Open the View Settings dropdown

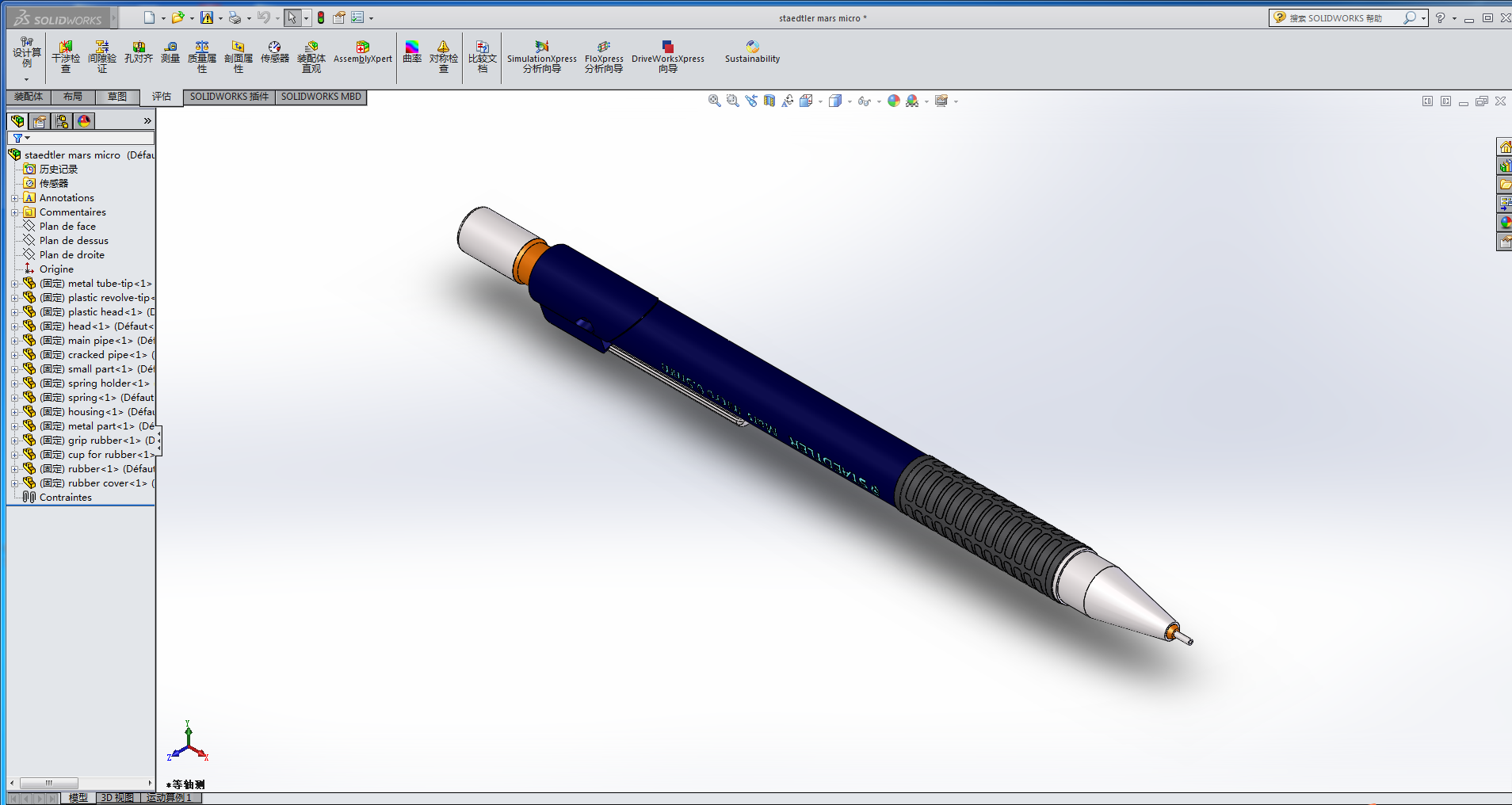coord(956,101)
